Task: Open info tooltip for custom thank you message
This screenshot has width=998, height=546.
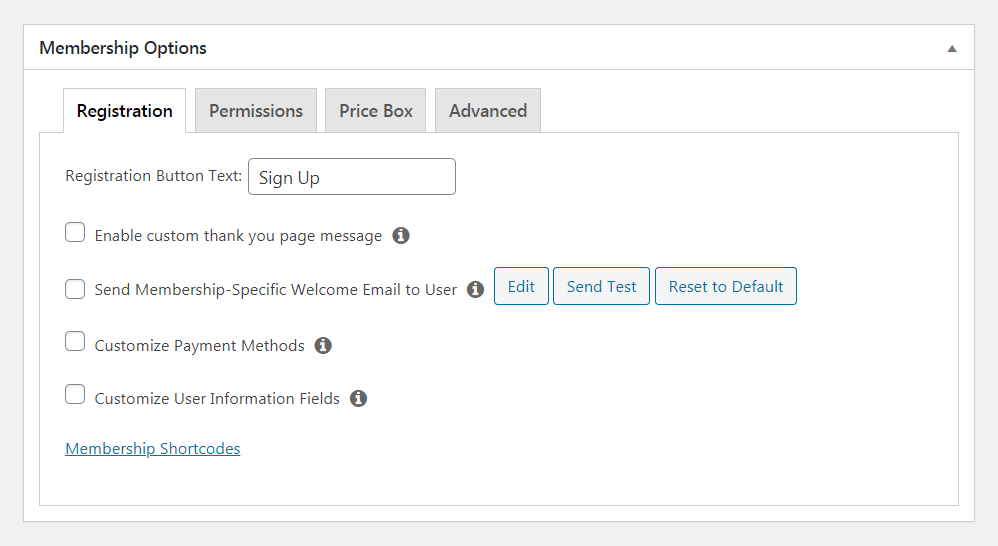Action: (400, 235)
